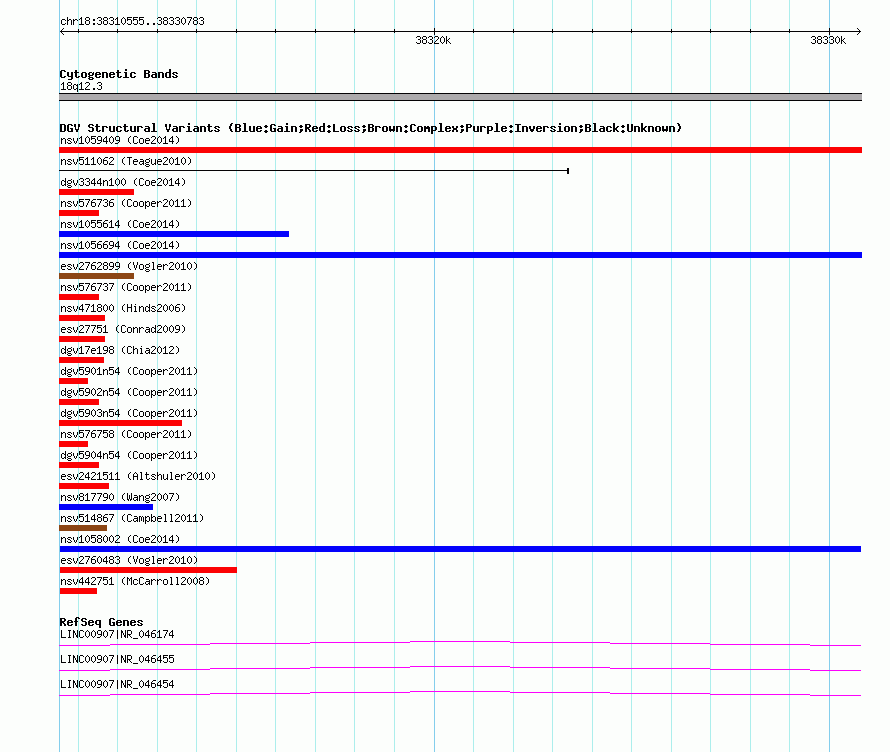Click the ruler's left arrow end
This screenshot has height=752, width=890.
pos(63,32)
